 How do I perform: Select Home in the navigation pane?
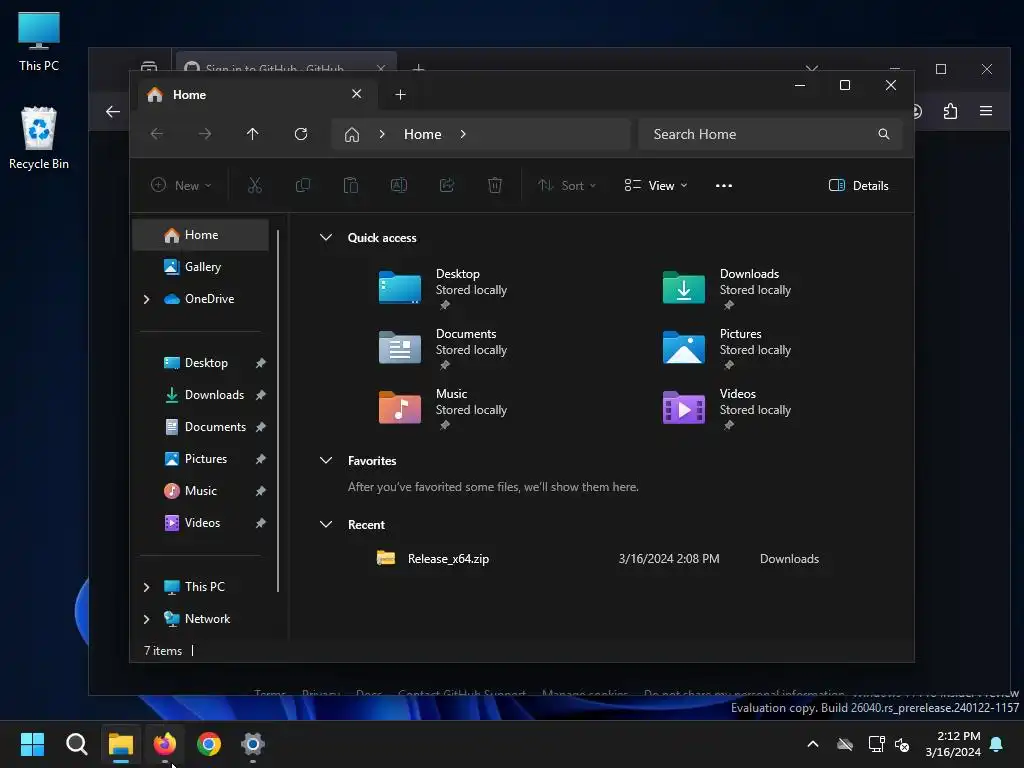point(200,235)
